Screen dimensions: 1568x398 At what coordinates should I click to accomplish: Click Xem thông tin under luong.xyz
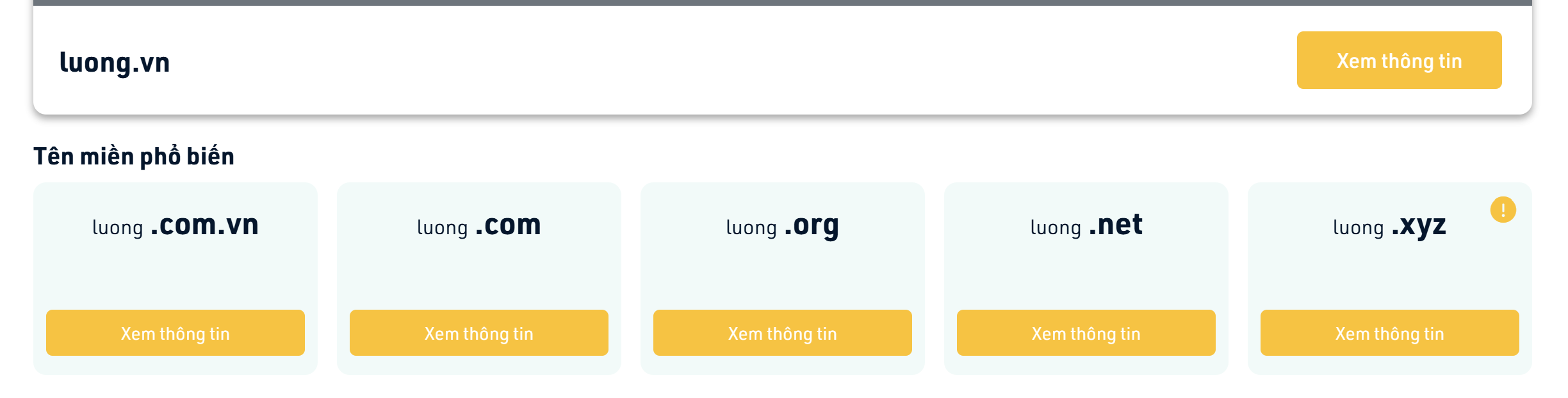coord(1389,333)
